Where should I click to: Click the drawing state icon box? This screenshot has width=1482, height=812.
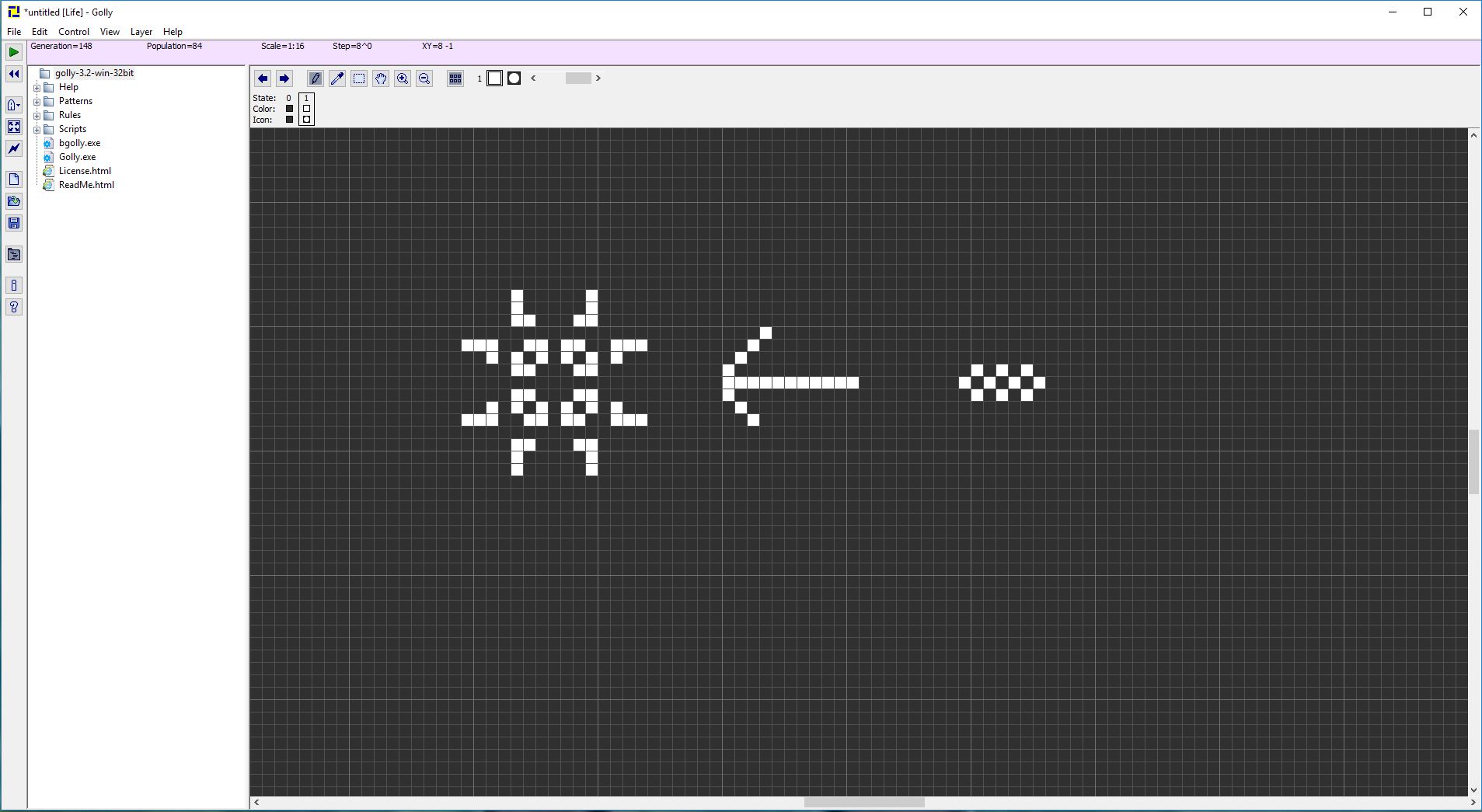click(x=514, y=78)
